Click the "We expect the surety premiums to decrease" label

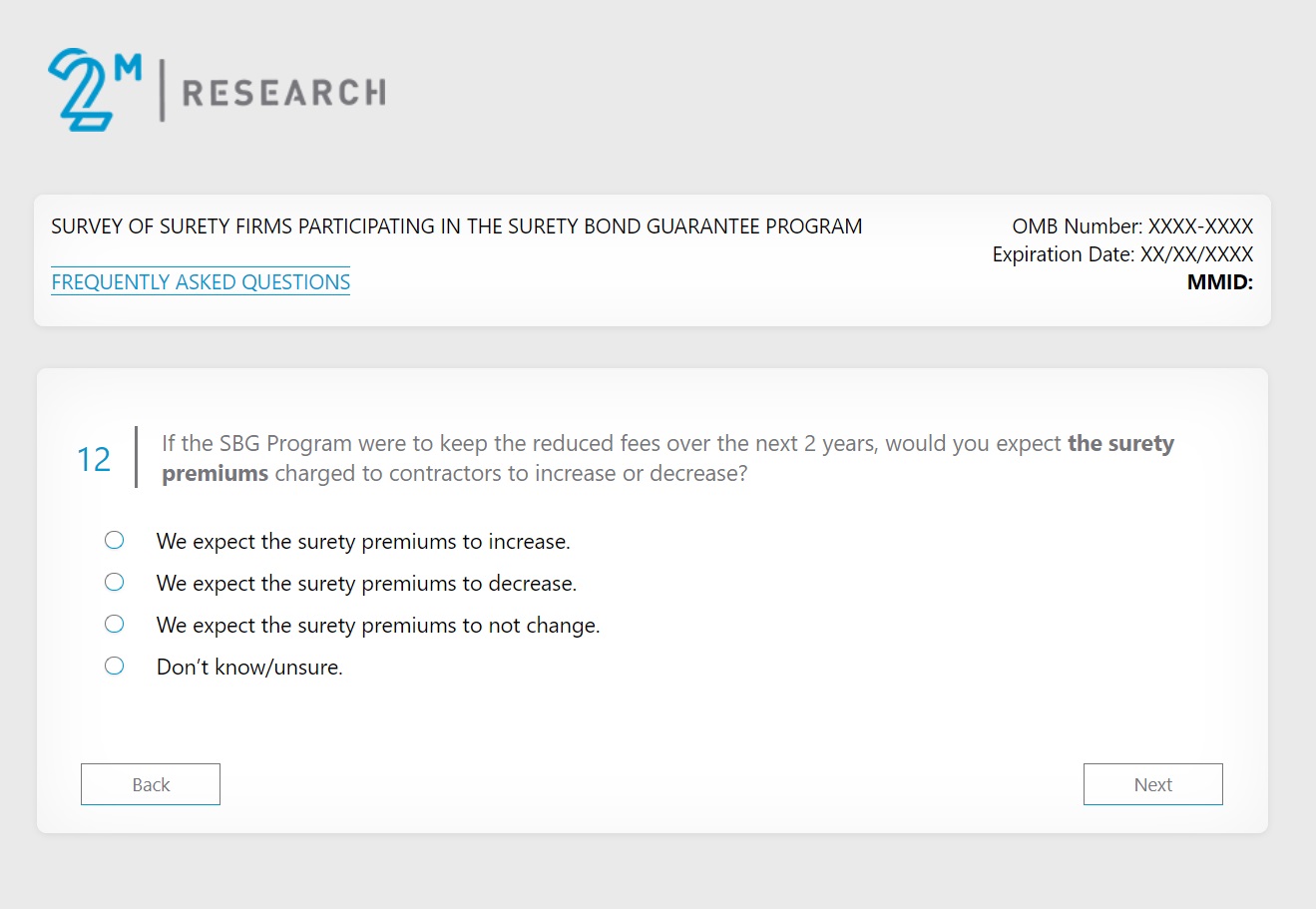click(366, 584)
